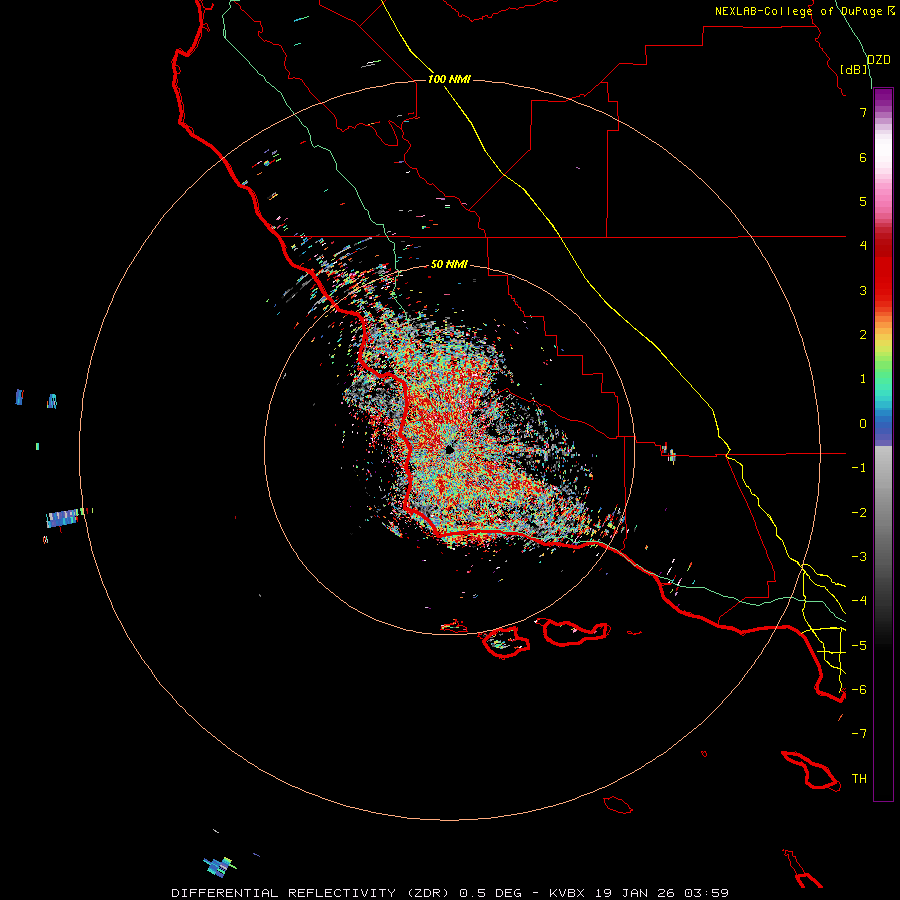Click the ZDR color scale bar
The width and height of the screenshot is (900, 900).
point(883,444)
